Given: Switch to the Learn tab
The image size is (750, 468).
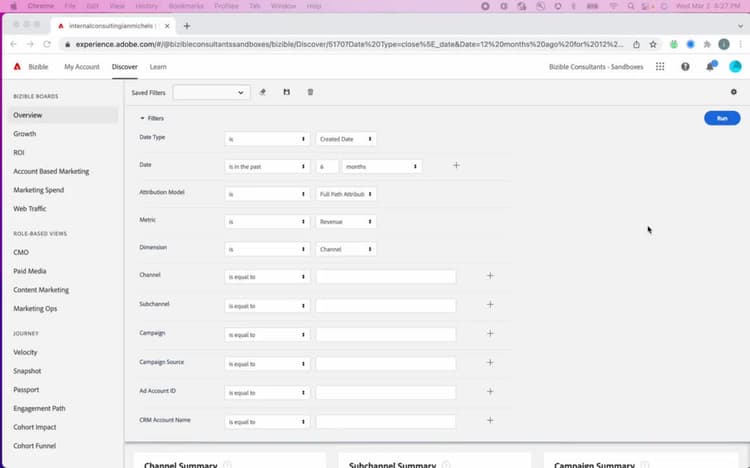Looking at the screenshot, I should 158,67.
